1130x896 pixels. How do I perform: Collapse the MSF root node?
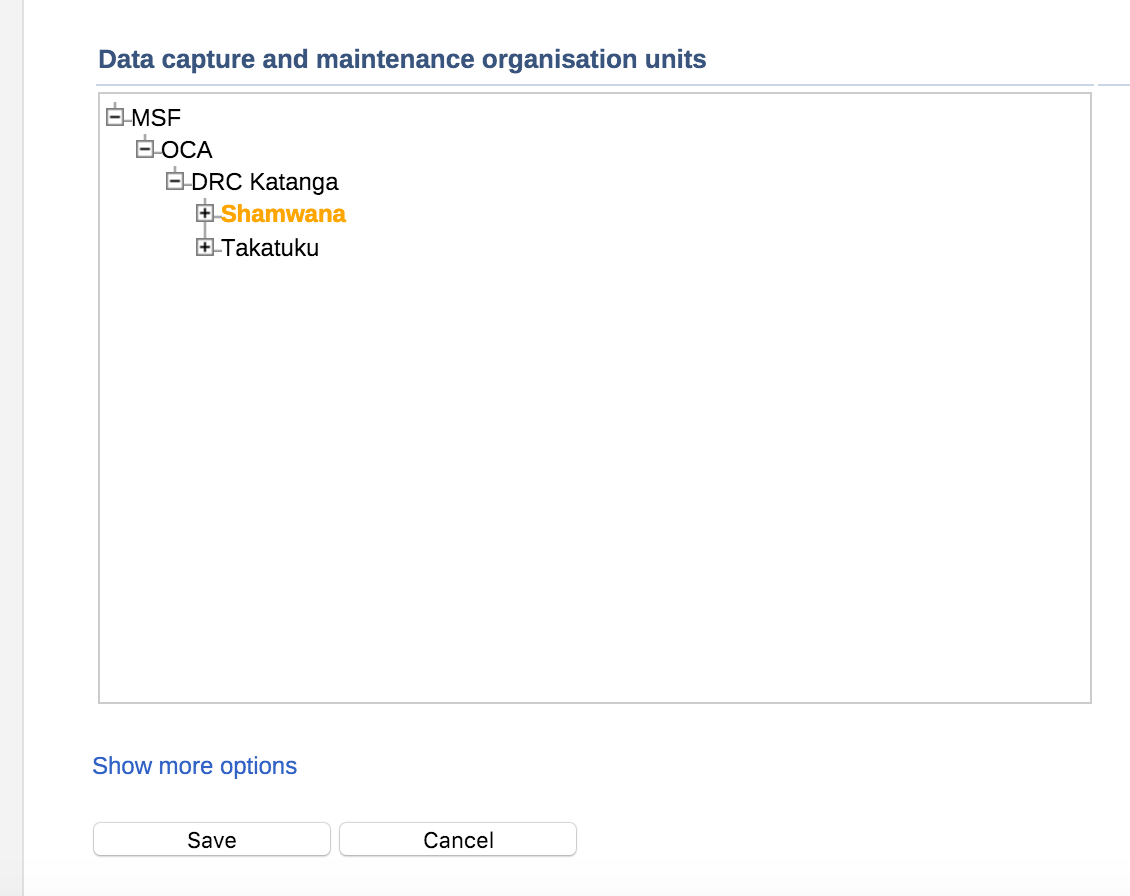click(x=115, y=117)
